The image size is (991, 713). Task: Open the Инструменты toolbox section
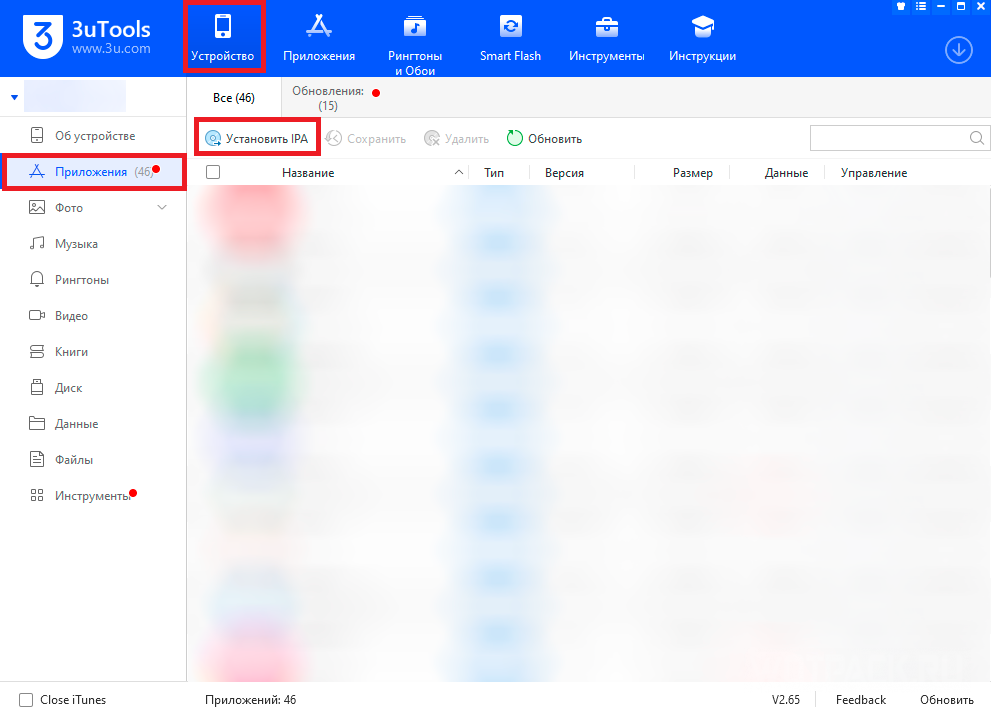(x=606, y=37)
